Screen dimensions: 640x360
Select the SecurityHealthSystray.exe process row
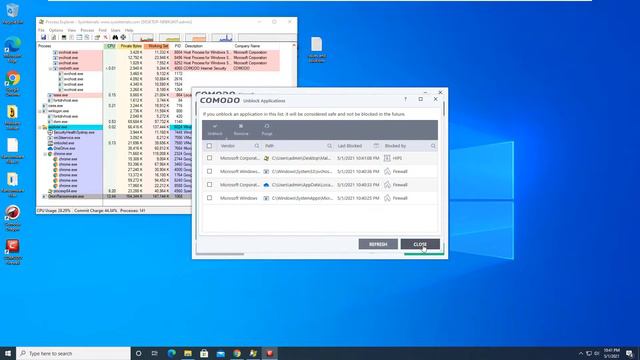[x=114, y=133]
